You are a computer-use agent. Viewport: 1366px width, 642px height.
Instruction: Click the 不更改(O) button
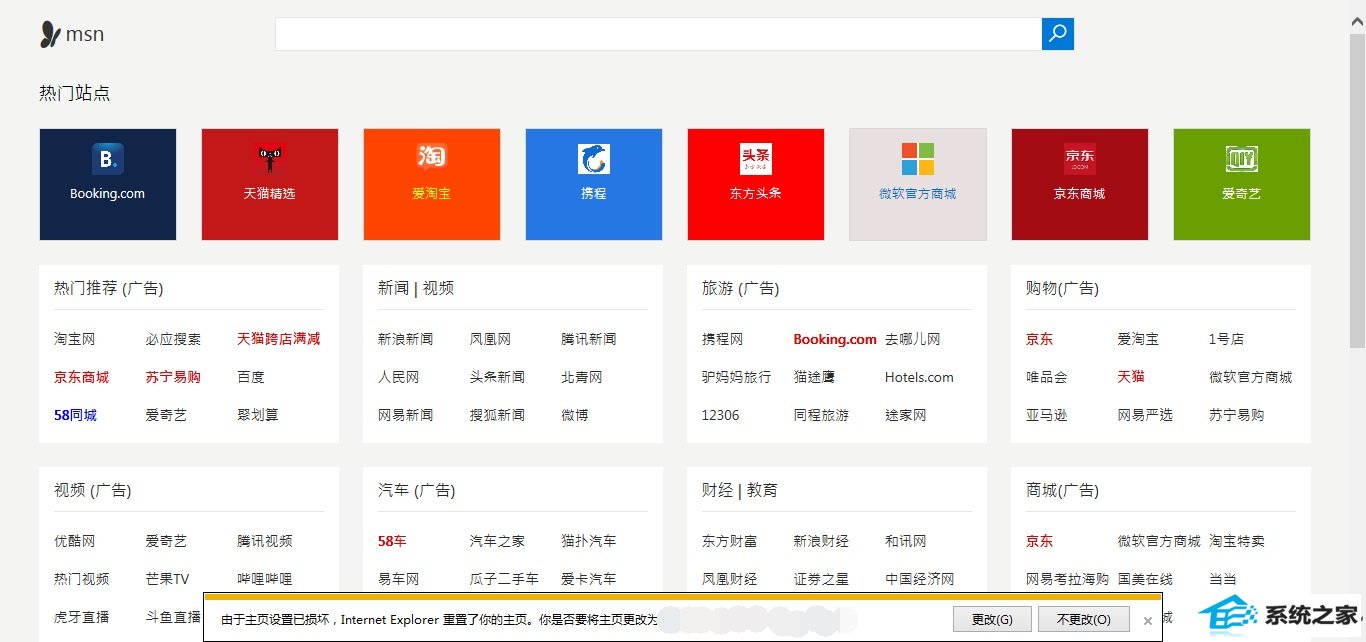tap(1083, 619)
